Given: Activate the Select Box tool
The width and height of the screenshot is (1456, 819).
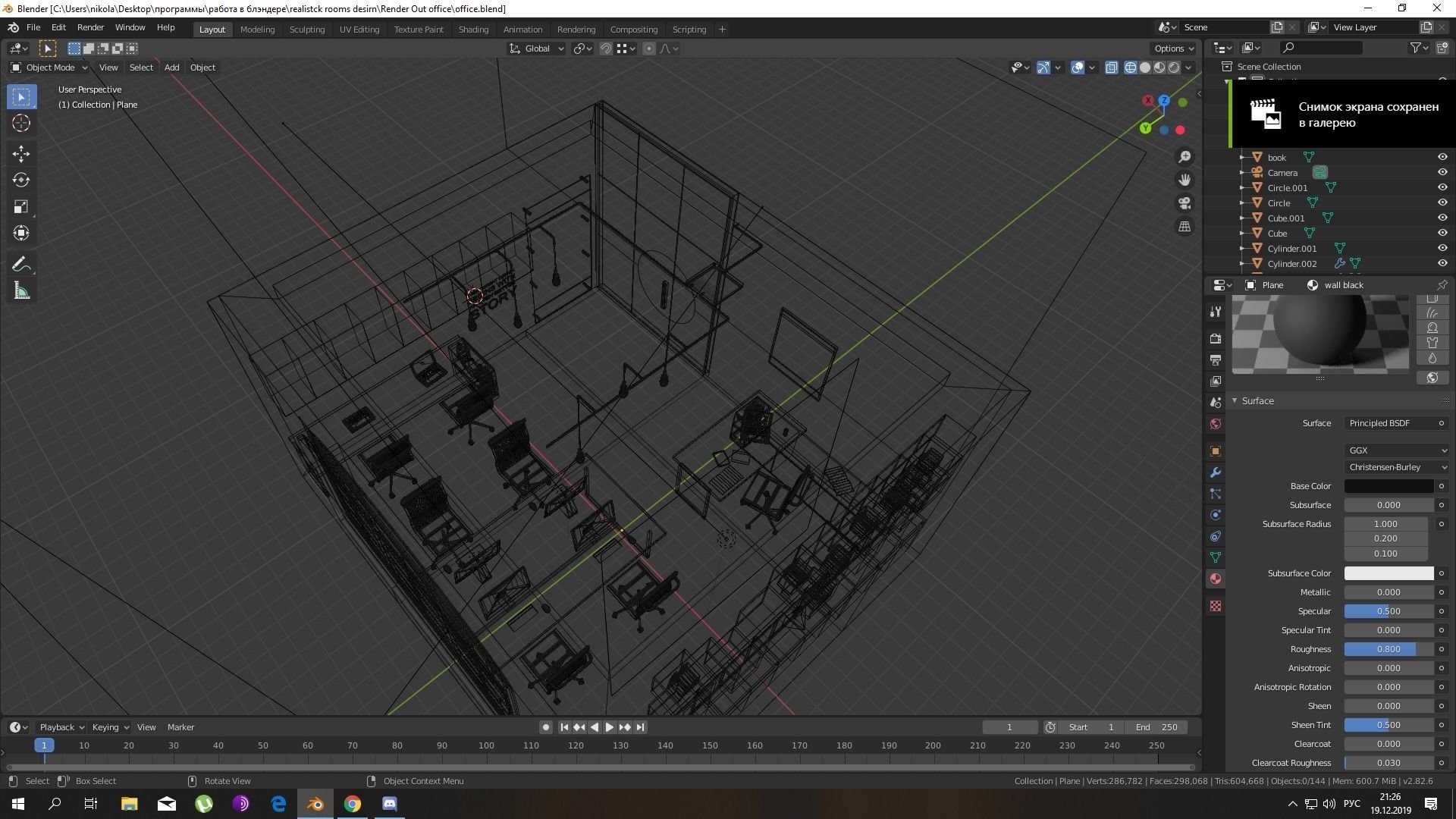Looking at the screenshot, I should [x=21, y=96].
